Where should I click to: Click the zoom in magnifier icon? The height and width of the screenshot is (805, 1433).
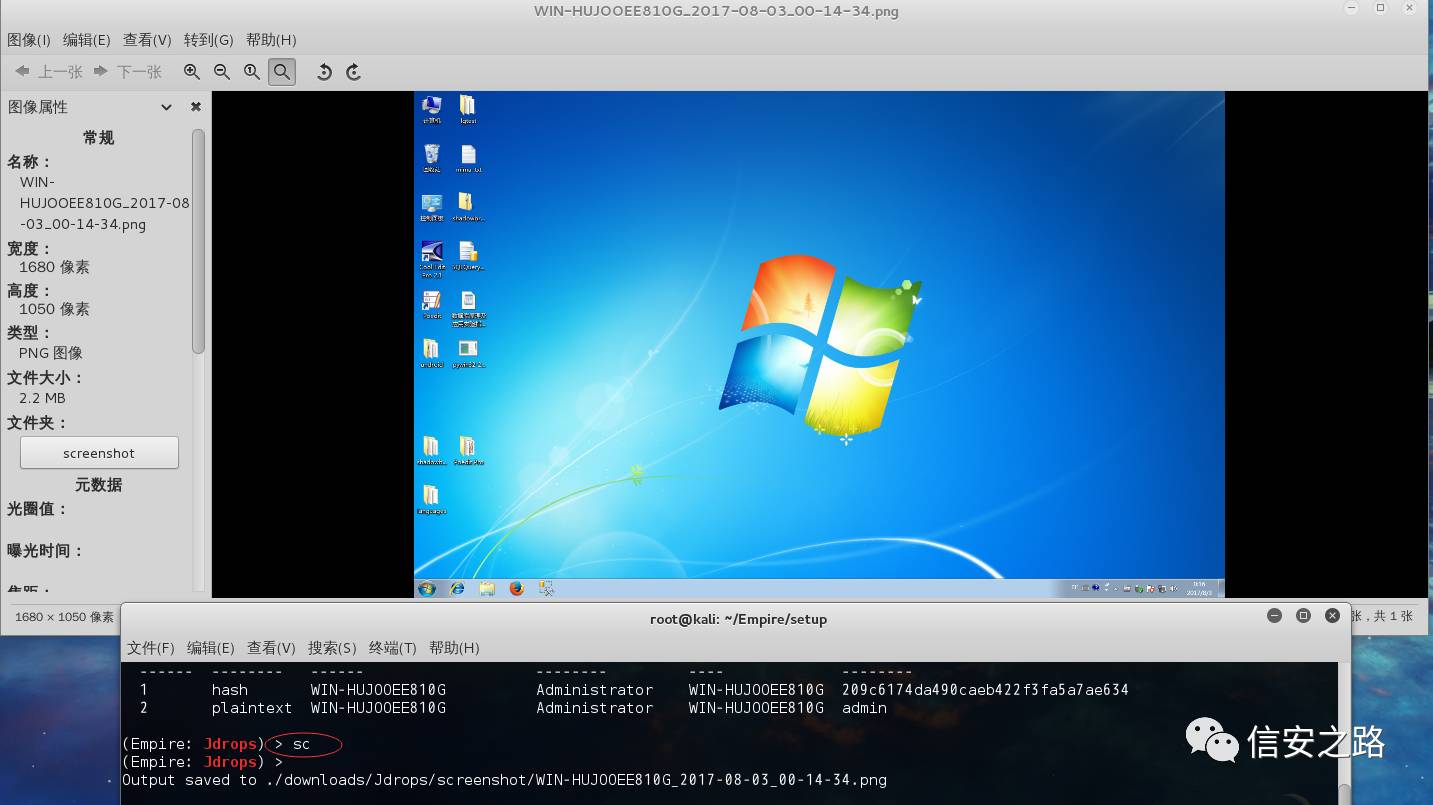[x=192, y=72]
